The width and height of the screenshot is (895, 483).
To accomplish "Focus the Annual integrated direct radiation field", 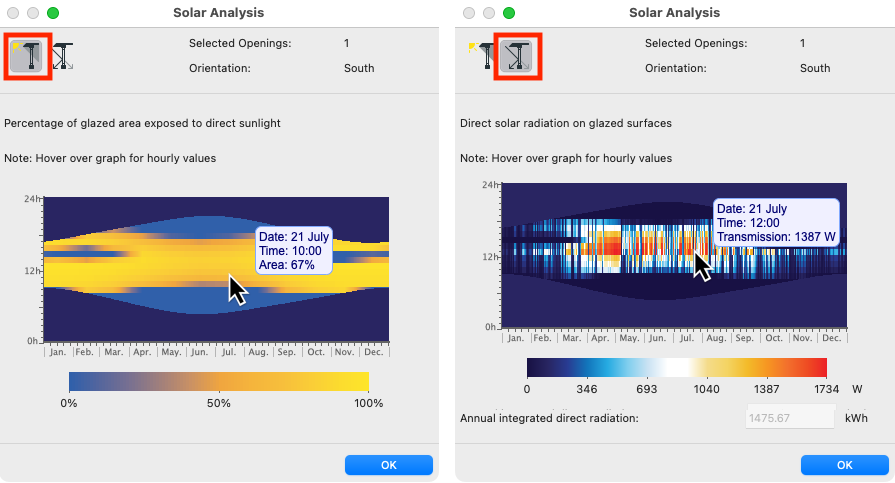I will 790,418.
